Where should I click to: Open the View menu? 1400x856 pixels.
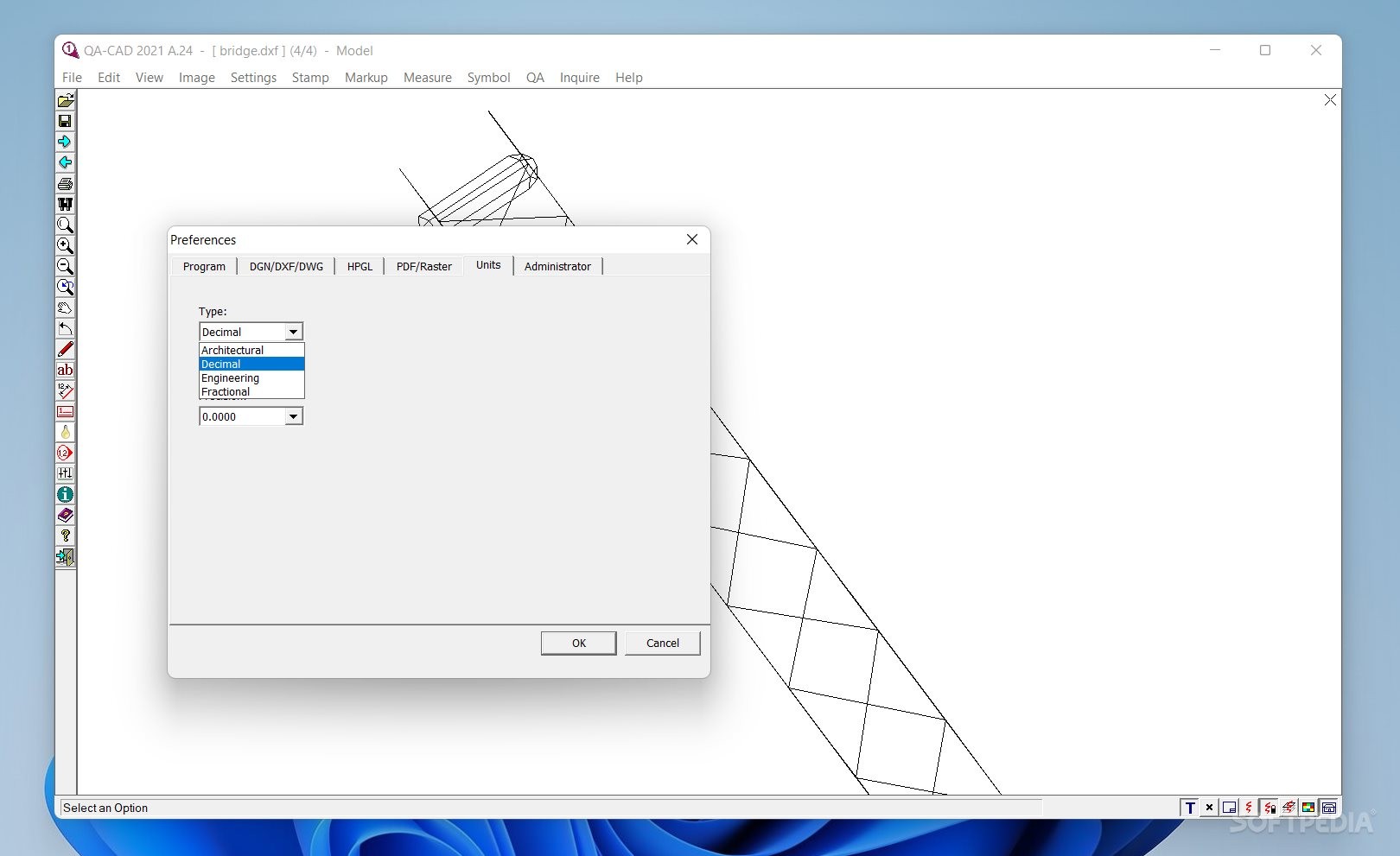point(150,77)
